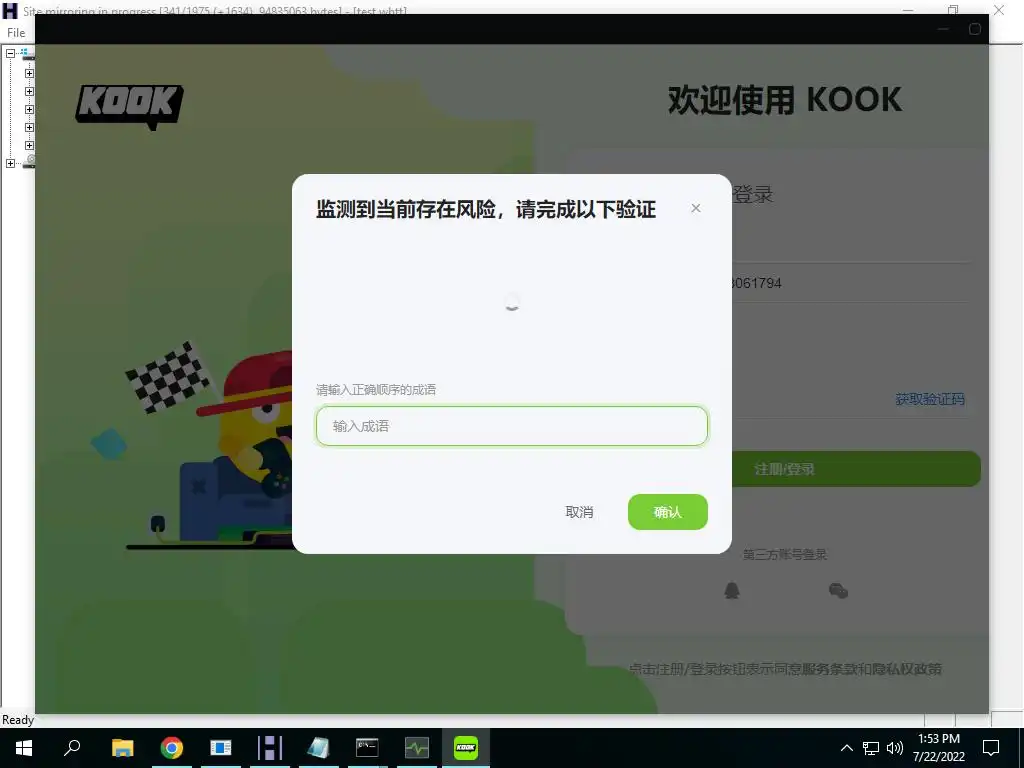The width and height of the screenshot is (1024, 768).
Task: Expand the second child tree node
Action: [29, 92]
